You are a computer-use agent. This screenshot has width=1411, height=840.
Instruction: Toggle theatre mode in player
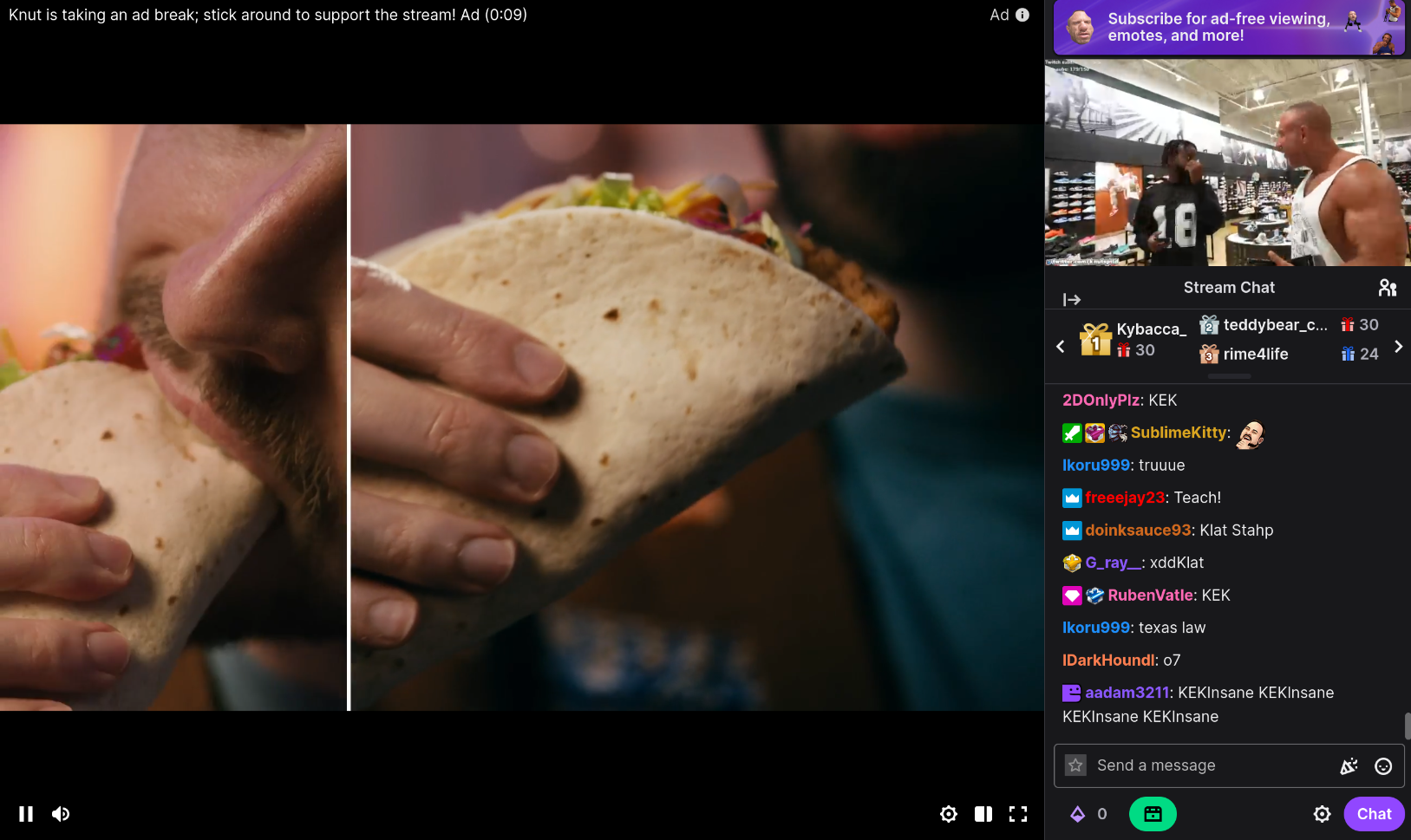983,814
